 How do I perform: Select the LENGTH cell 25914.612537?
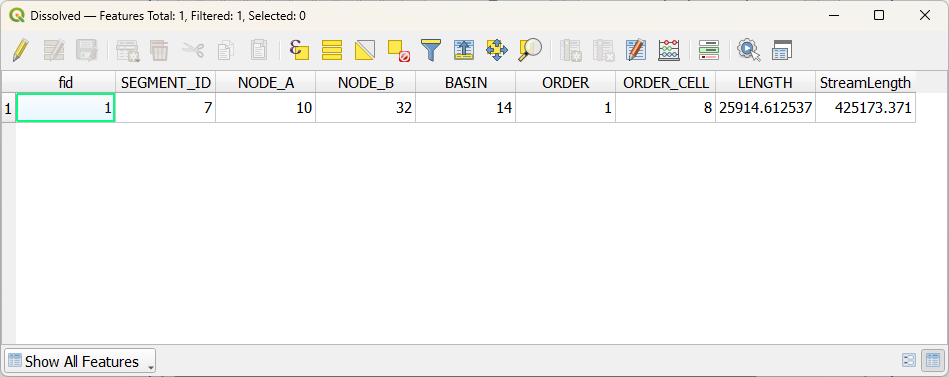point(766,108)
